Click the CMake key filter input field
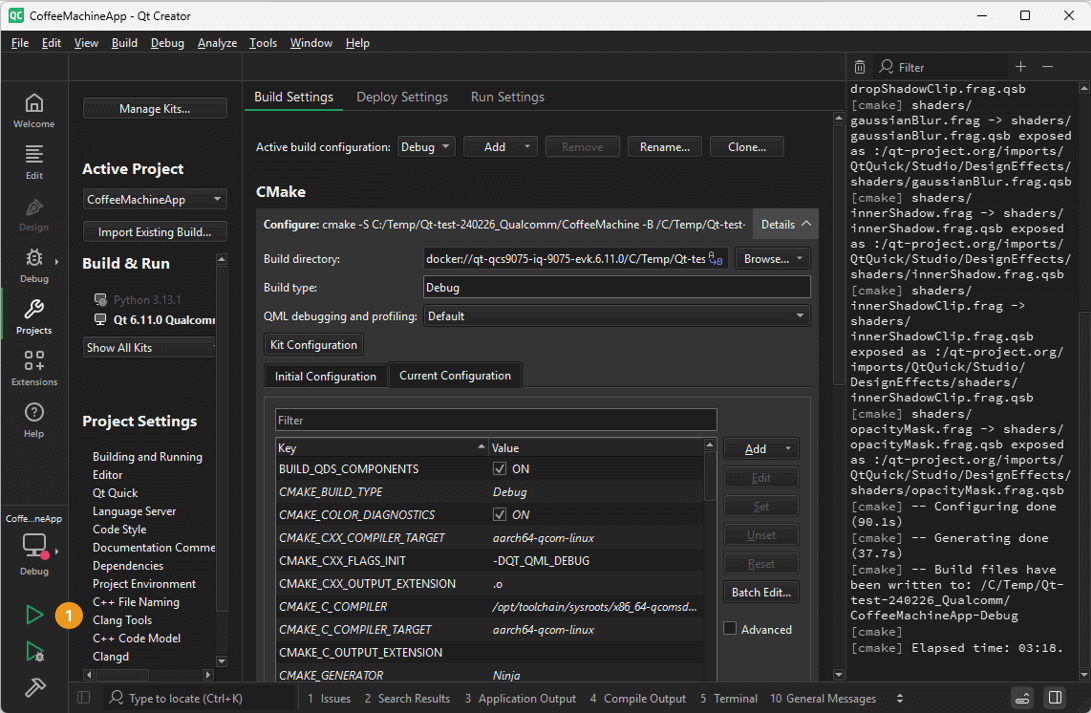 tap(496, 418)
